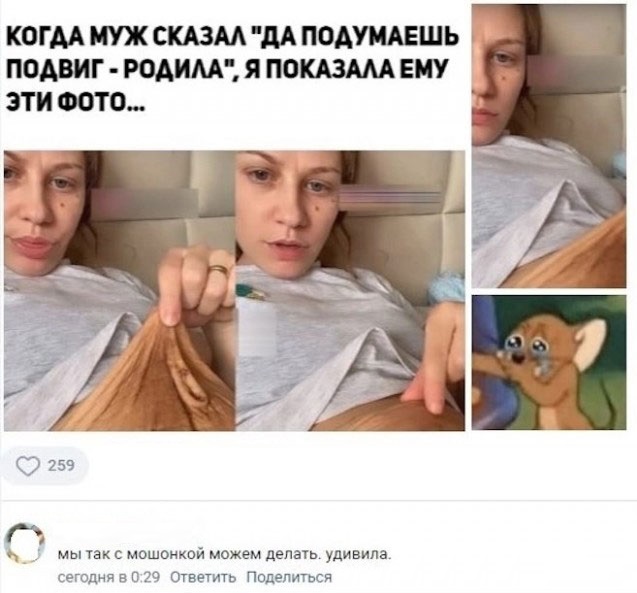Open the first photo with the ringed hand
Viewport: 637px width, 593px height.
click(119, 291)
